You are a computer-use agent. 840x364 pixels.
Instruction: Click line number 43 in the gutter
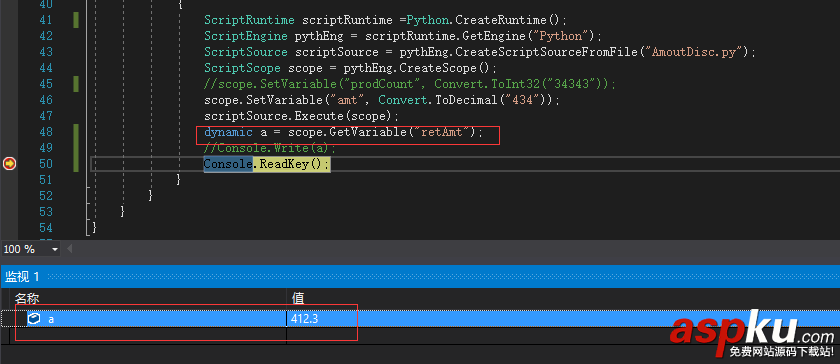[46, 53]
